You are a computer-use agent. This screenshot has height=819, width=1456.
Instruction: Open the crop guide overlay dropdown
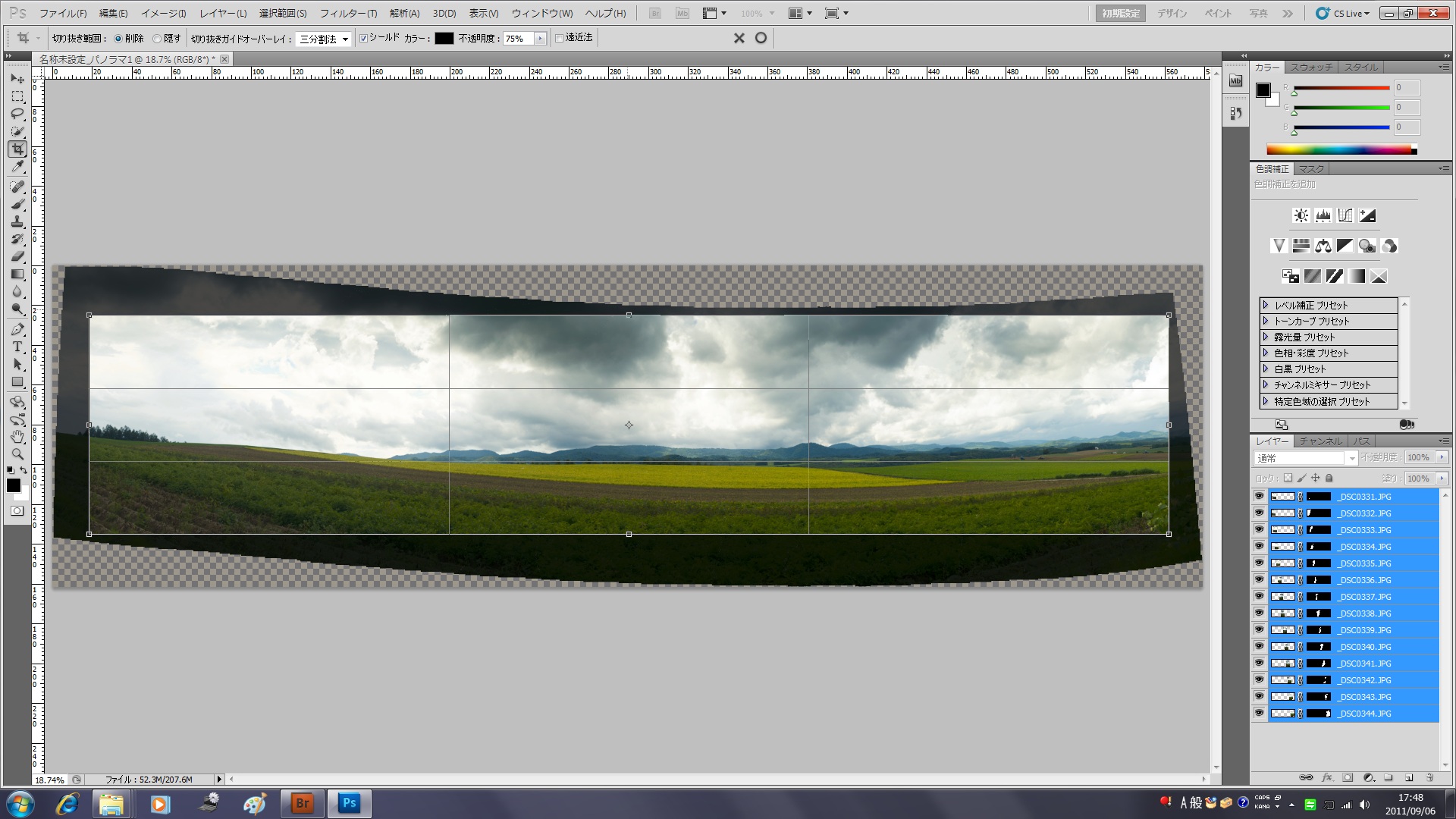pos(324,39)
